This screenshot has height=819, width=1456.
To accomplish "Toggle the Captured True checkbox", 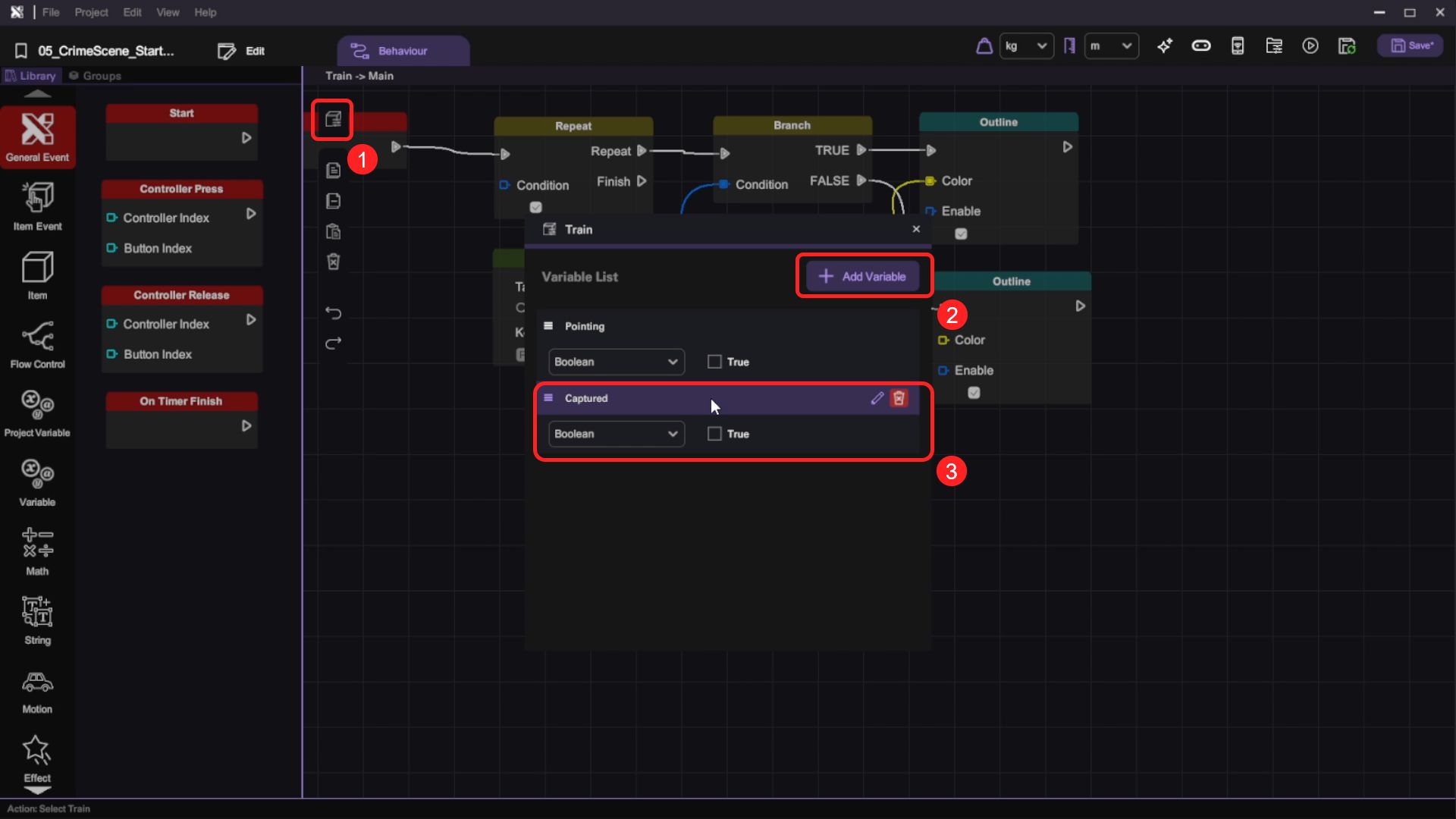I will pyautogui.click(x=714, y=434).
